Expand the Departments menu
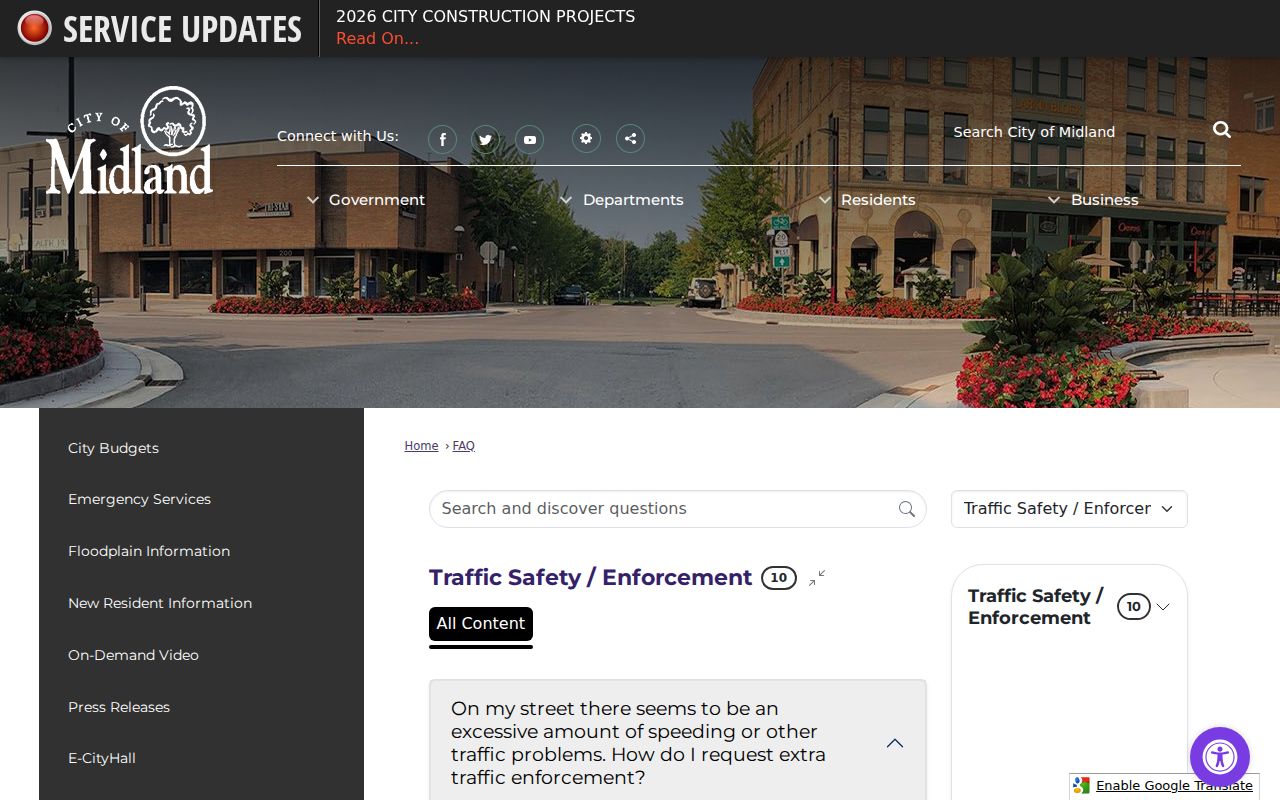 pos(621,200)
